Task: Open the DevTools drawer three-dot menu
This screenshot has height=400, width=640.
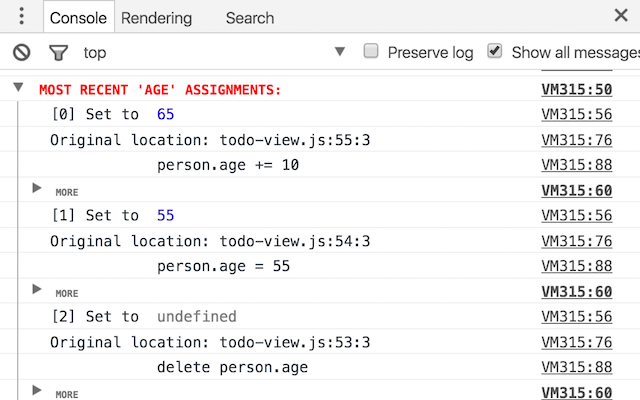Action: (22, 17)
